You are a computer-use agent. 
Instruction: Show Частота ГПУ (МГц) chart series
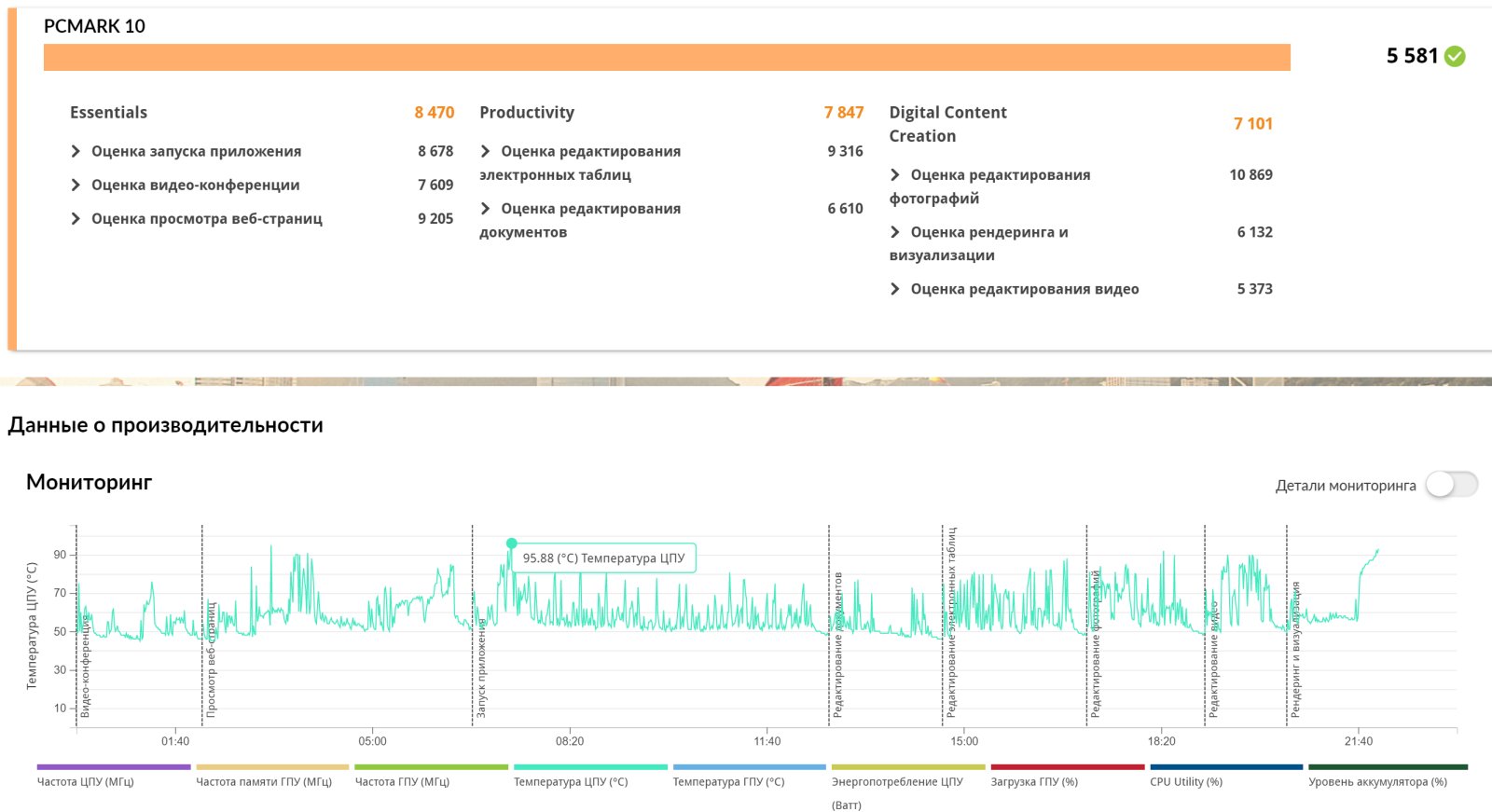[402, 781]
